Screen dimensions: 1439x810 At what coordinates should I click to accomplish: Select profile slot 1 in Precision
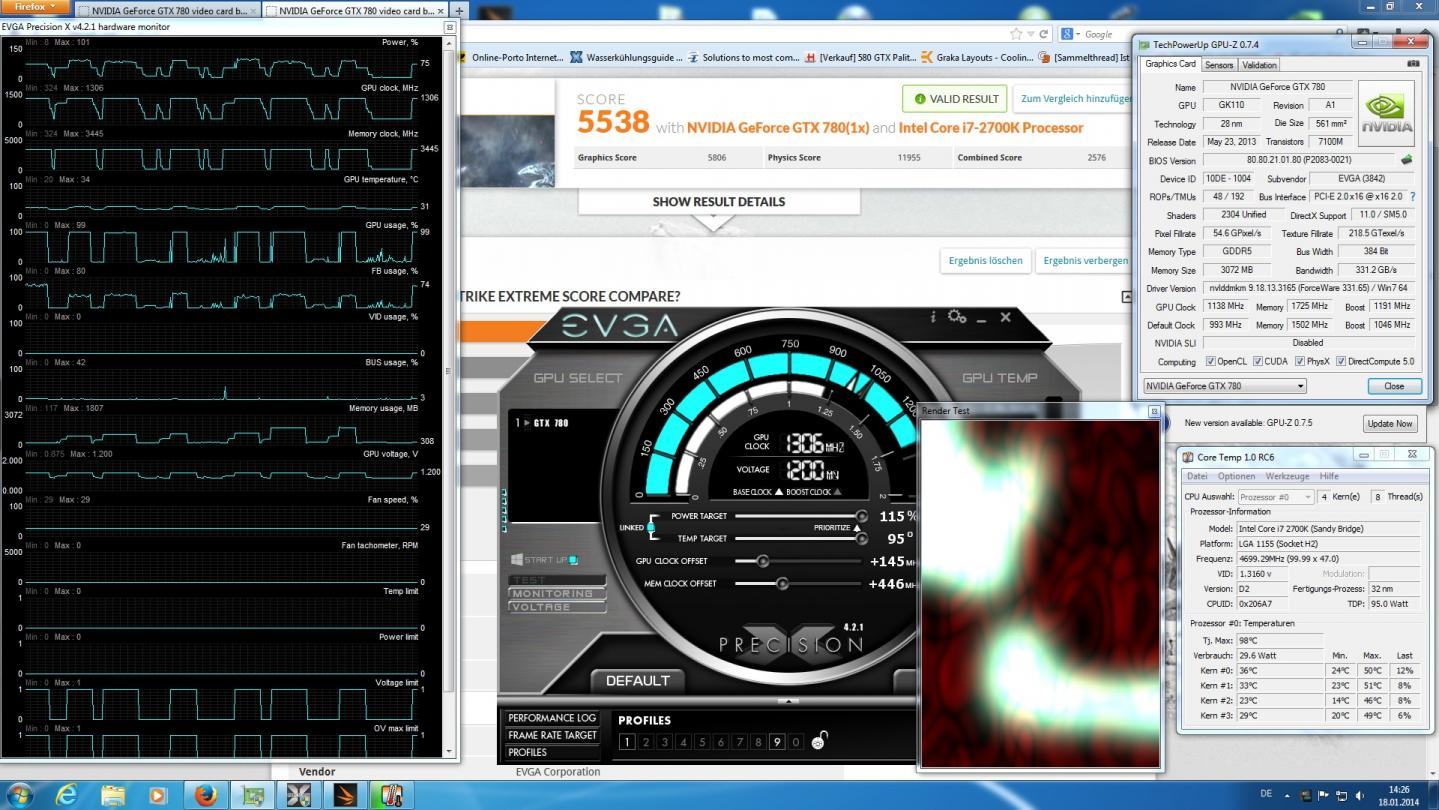[x=627, y=742]
